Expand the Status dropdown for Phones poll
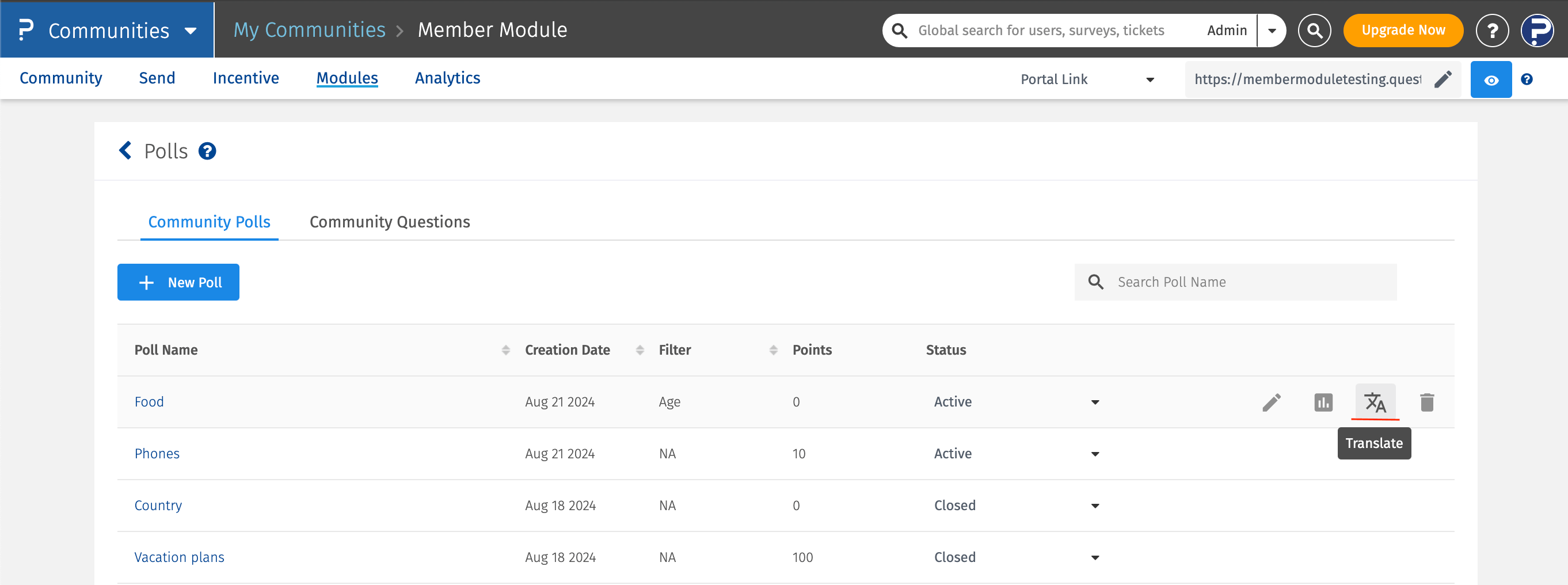1568x585 pixels. coord(1094,454)
